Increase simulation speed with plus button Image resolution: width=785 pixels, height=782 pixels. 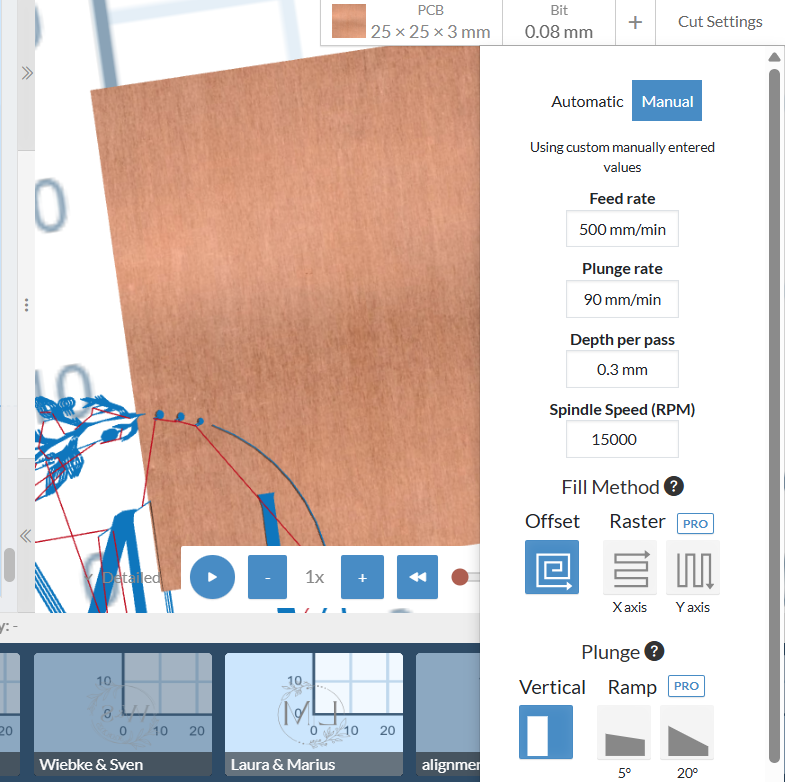(362, 577)
